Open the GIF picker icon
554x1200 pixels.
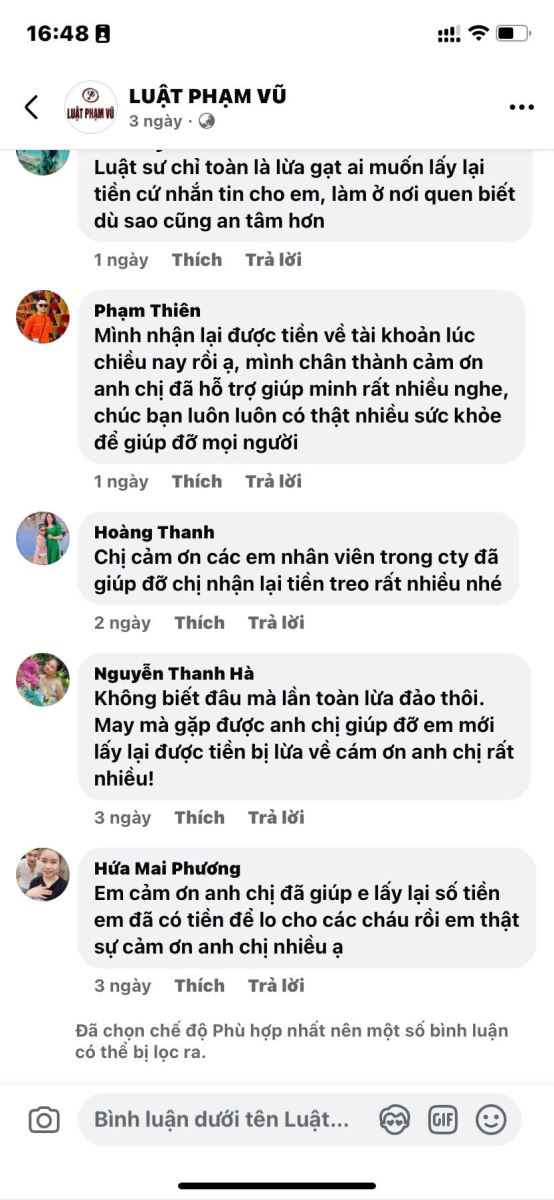pyautogui.click(x=443, y=1120)
